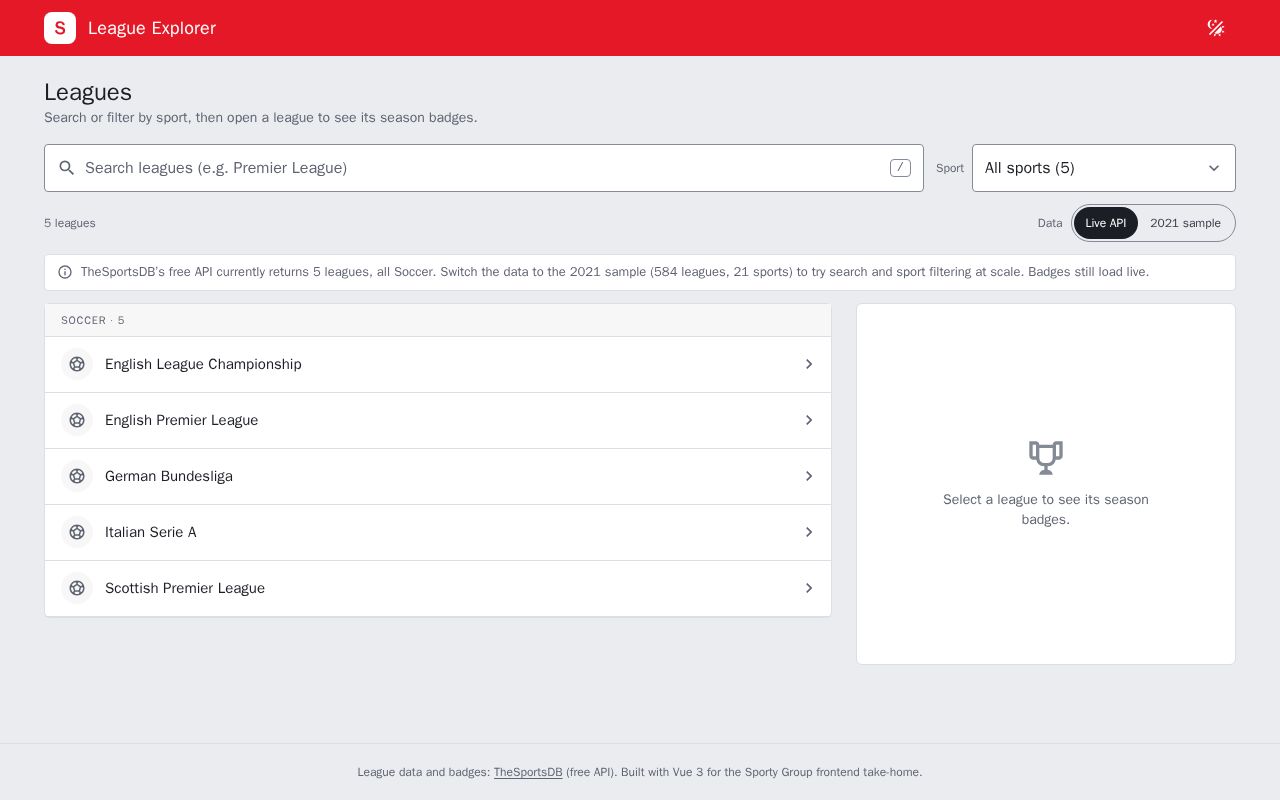Click the 'Select a league' placeholder text
1280x800 pixels.
[1046, 509]
